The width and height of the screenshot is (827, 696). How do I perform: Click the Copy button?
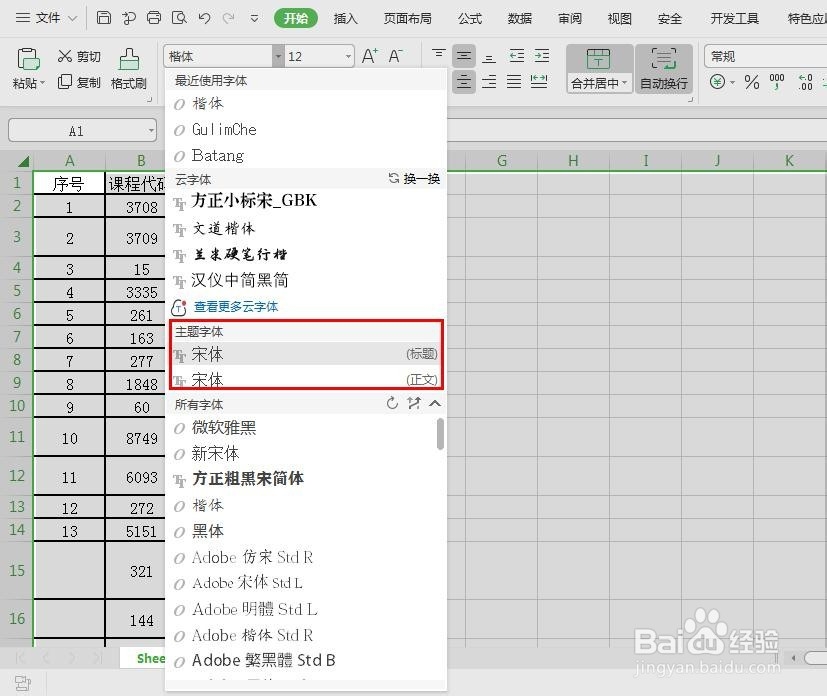coord(79,82)
